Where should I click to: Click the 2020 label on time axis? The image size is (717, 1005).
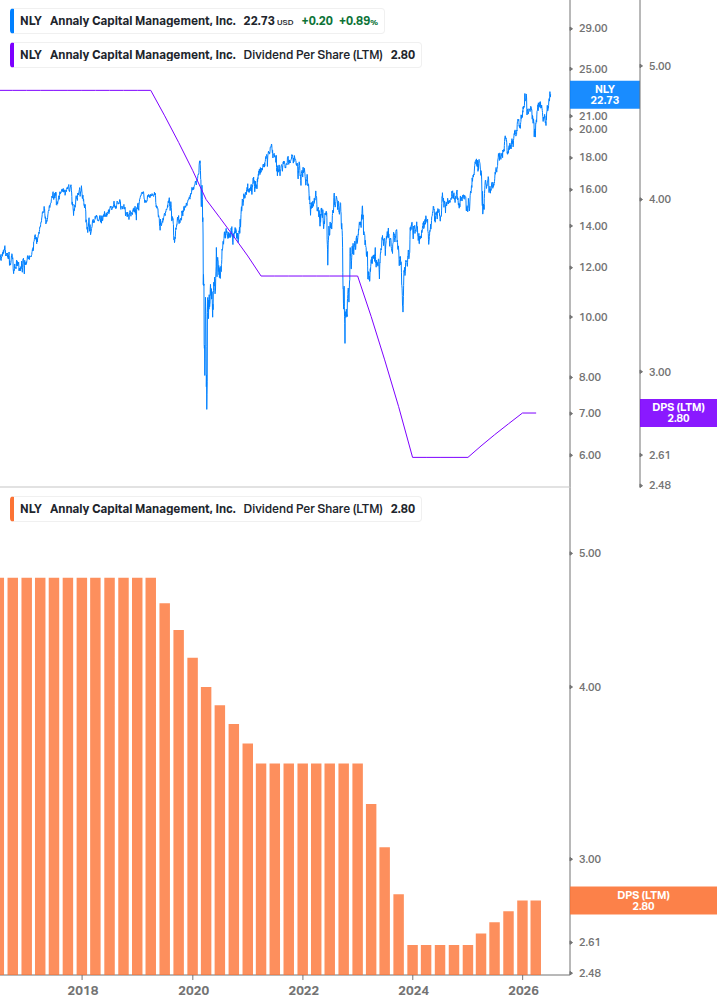(194, 991)
